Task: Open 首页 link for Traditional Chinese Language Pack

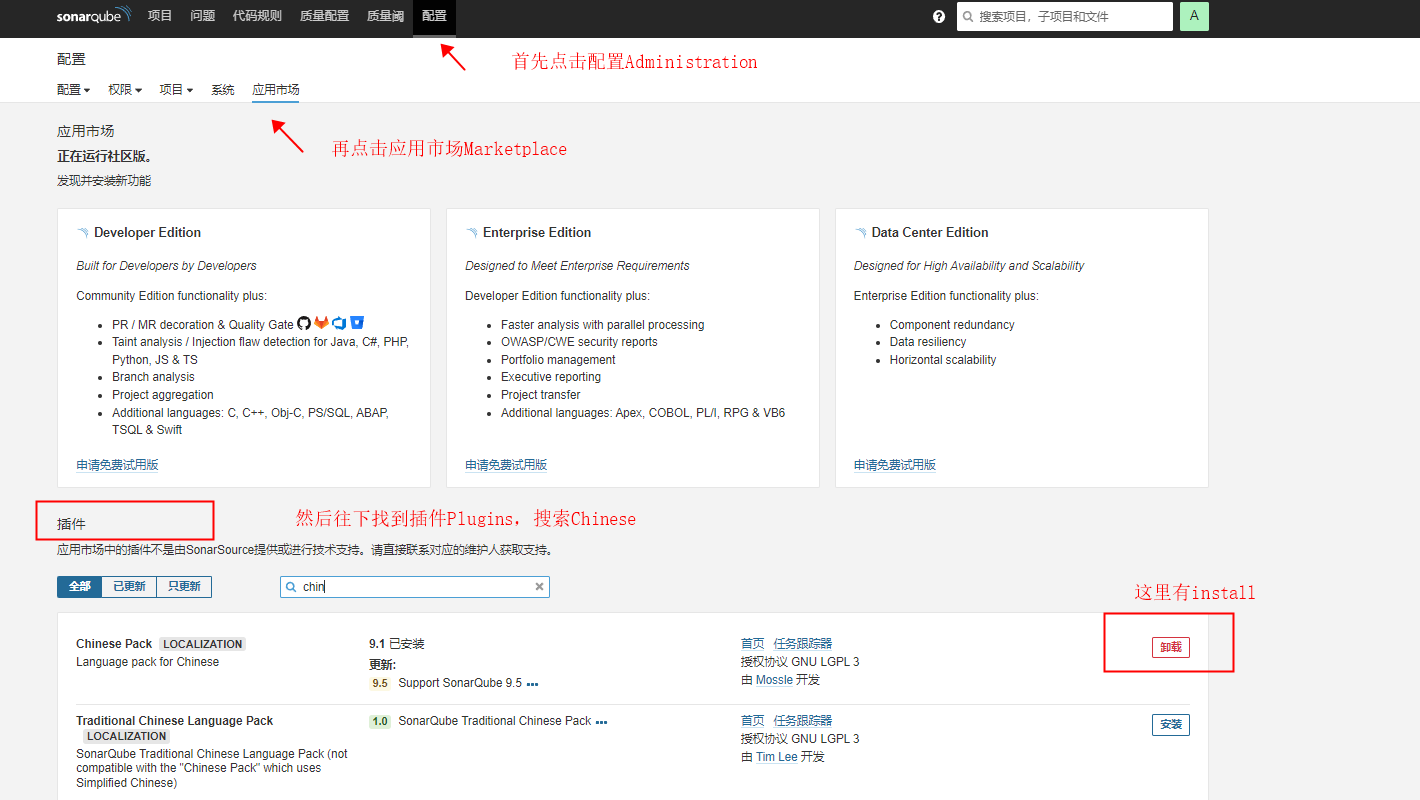Action: [753, 721]
